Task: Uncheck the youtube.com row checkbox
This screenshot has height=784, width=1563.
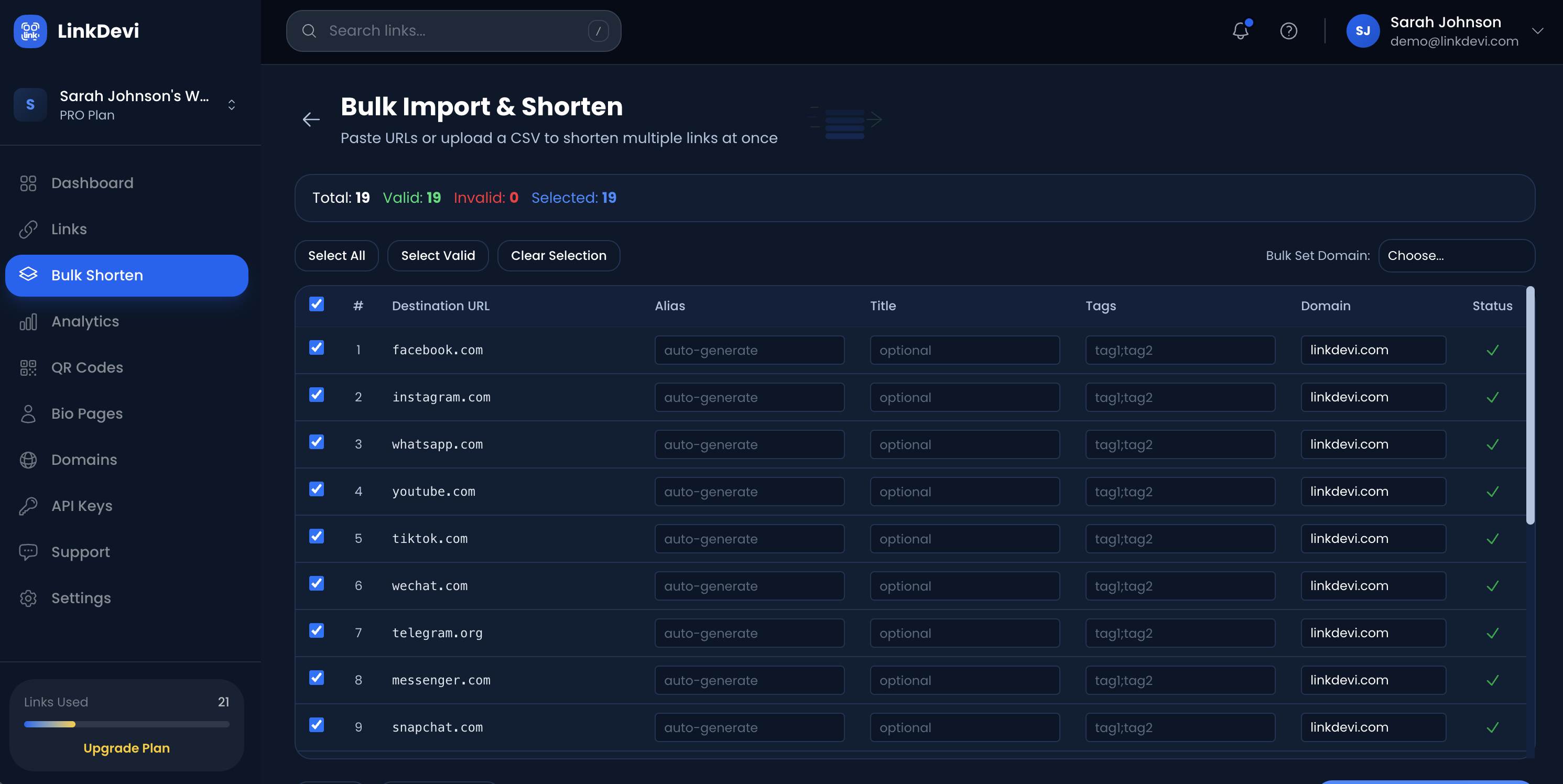Action: (317, 489)
